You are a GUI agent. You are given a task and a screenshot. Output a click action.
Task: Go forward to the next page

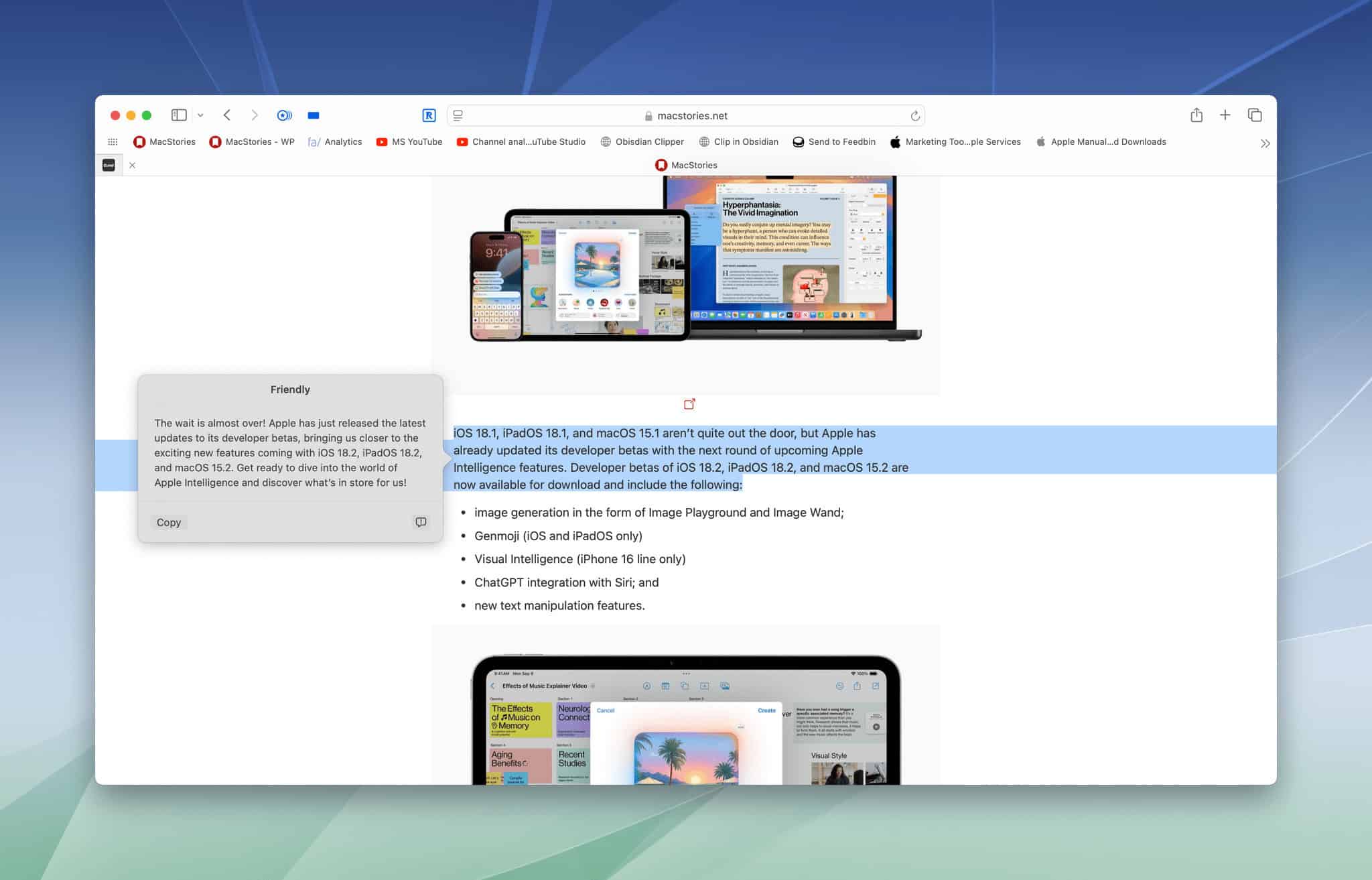pyautogui.click(x=255, y=115)
